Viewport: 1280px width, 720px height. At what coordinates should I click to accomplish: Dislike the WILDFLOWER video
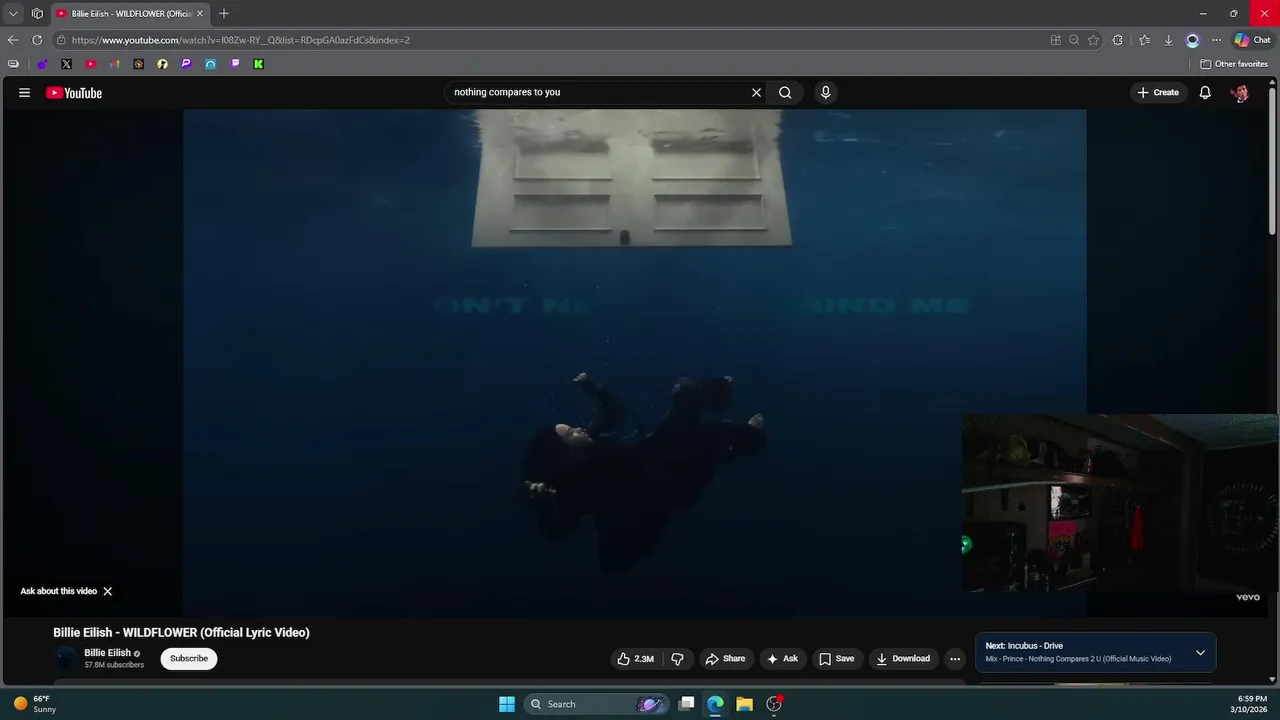point(677,658)
